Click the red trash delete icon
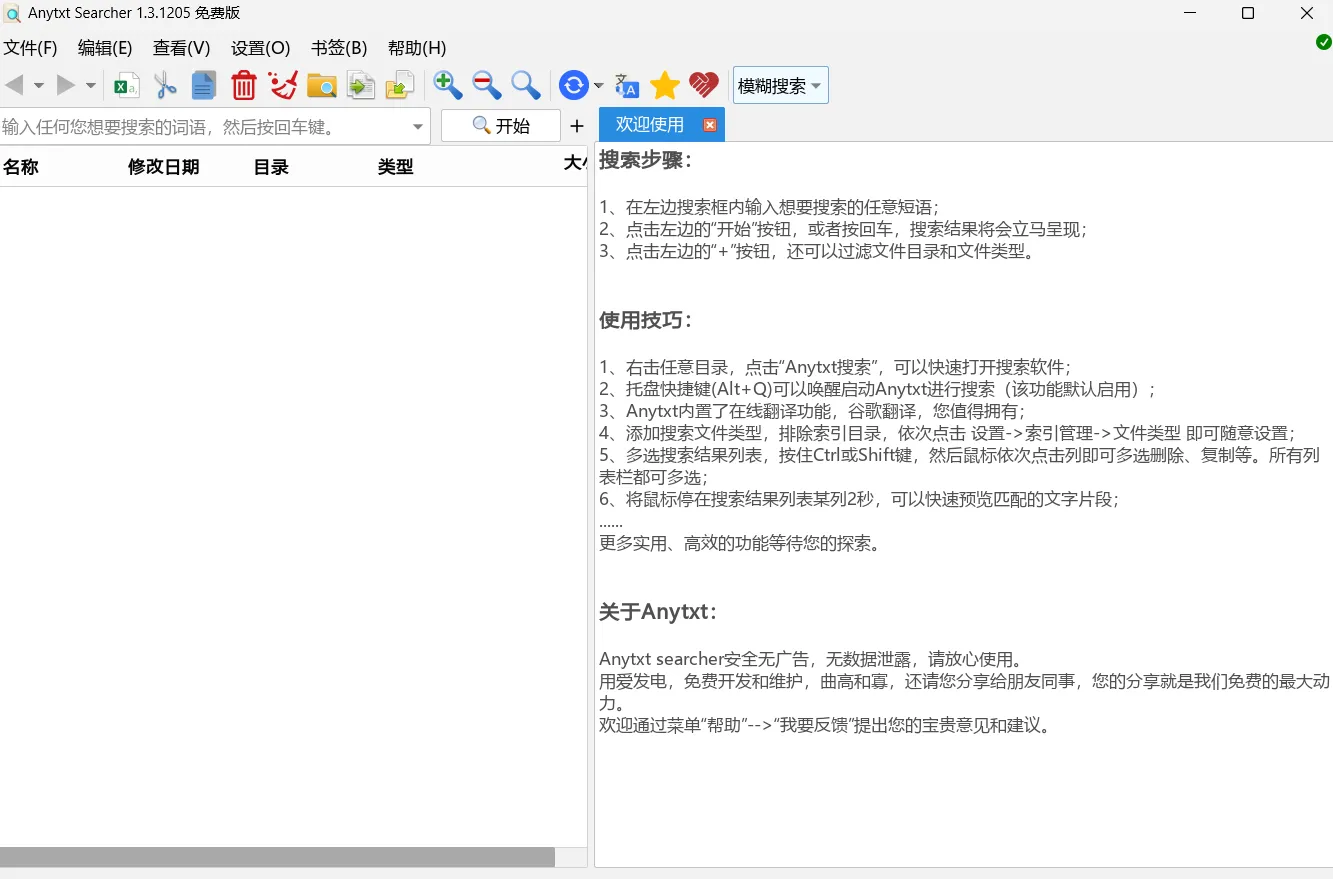This screenshot has width=1333, height=879. tap(243, 85)
